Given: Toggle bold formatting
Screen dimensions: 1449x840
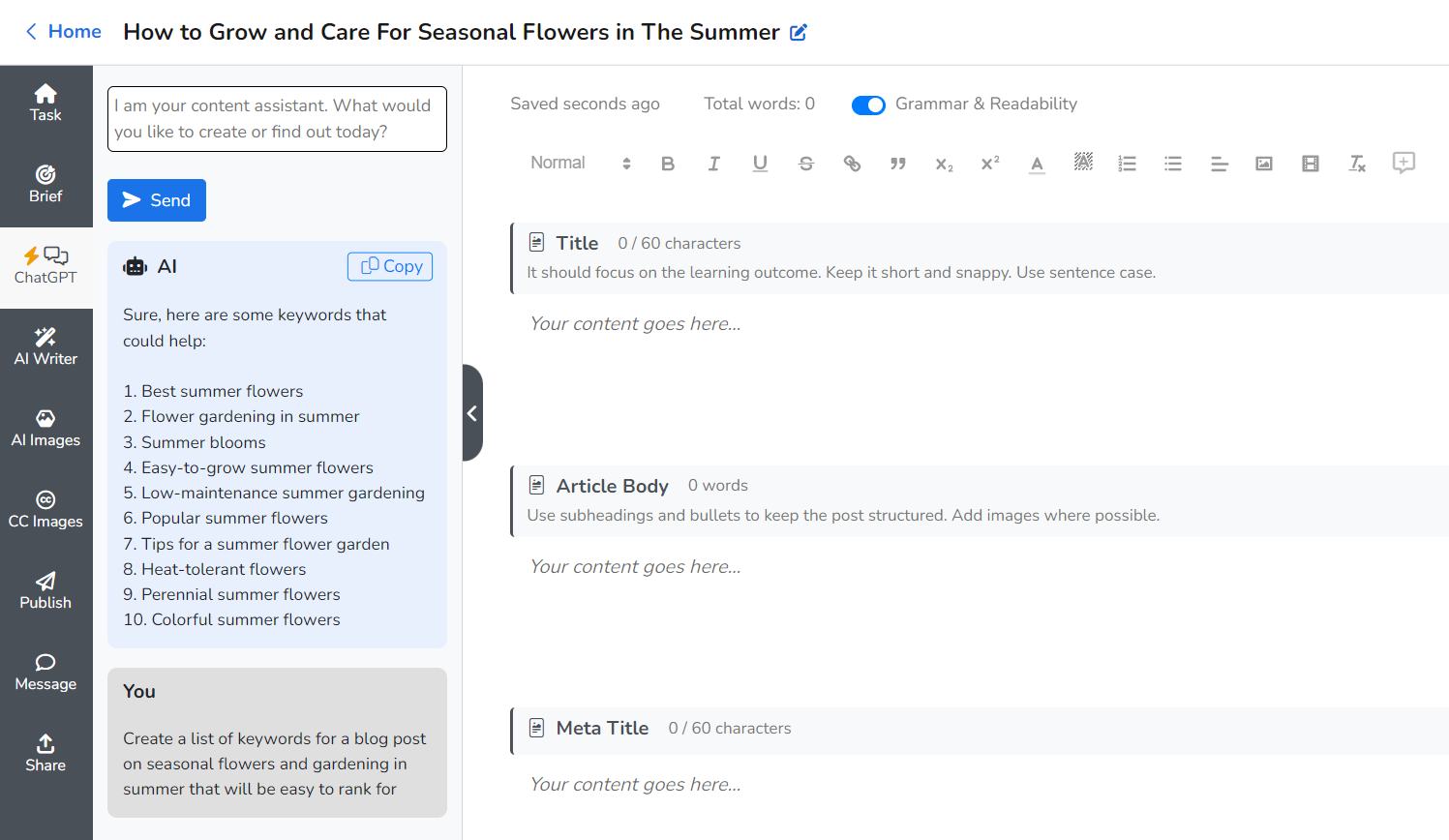Looking at the screenshot, I should point(667,163).
